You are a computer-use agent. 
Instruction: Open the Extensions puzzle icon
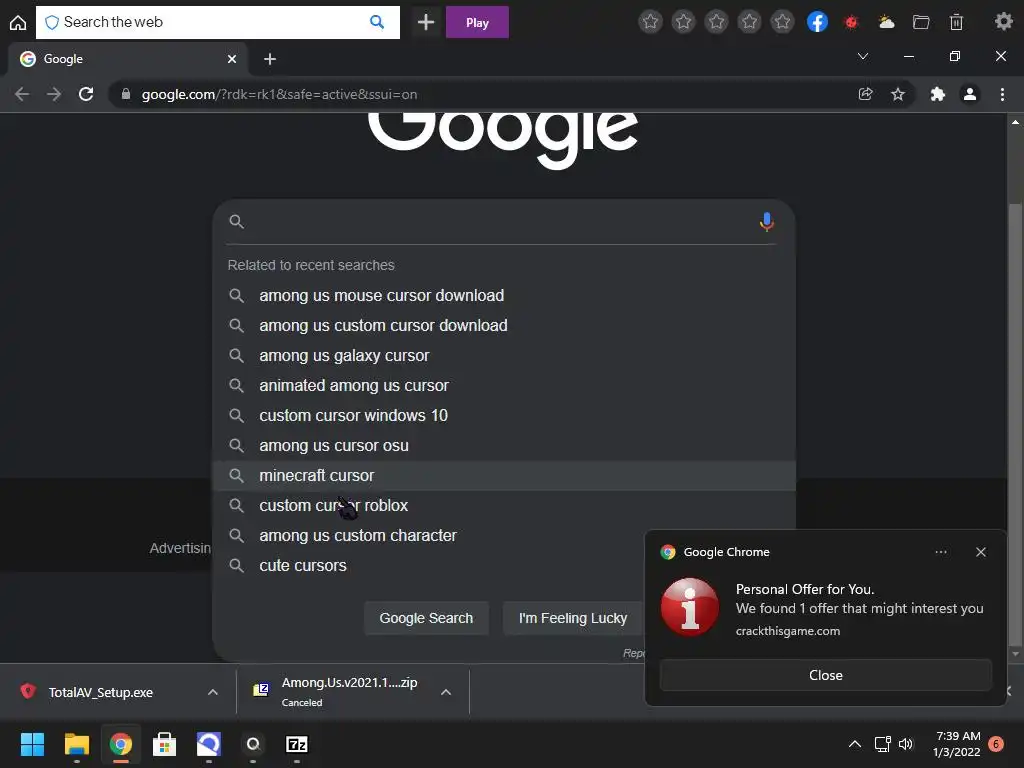[938, 94]
